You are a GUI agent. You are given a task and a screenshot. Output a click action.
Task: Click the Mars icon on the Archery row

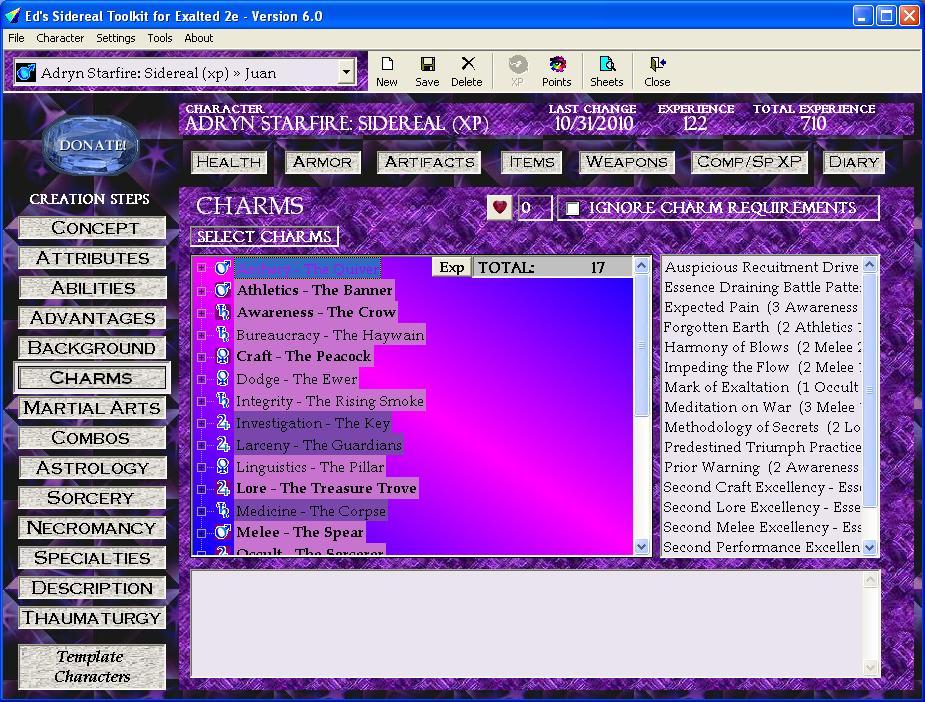coord(222,268)
